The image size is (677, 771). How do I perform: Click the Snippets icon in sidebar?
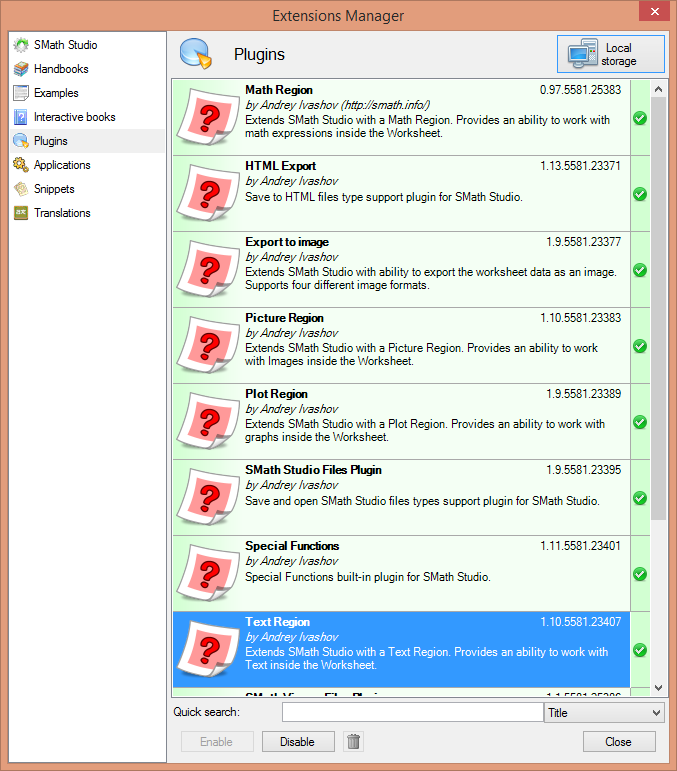click(21, 189)
